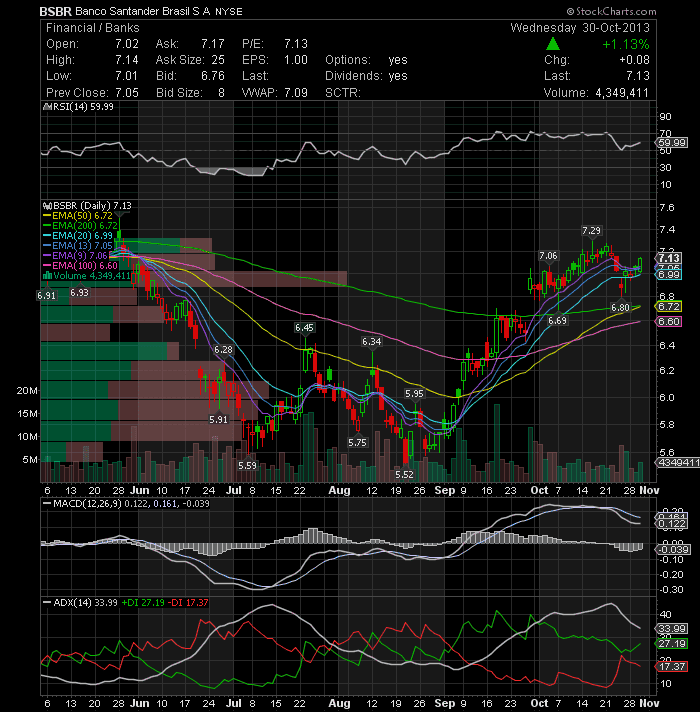Click the green up-arrow triangle beside +1.13%
The height and width of the screenshot is (712, 700).
[x=552, y=44]
